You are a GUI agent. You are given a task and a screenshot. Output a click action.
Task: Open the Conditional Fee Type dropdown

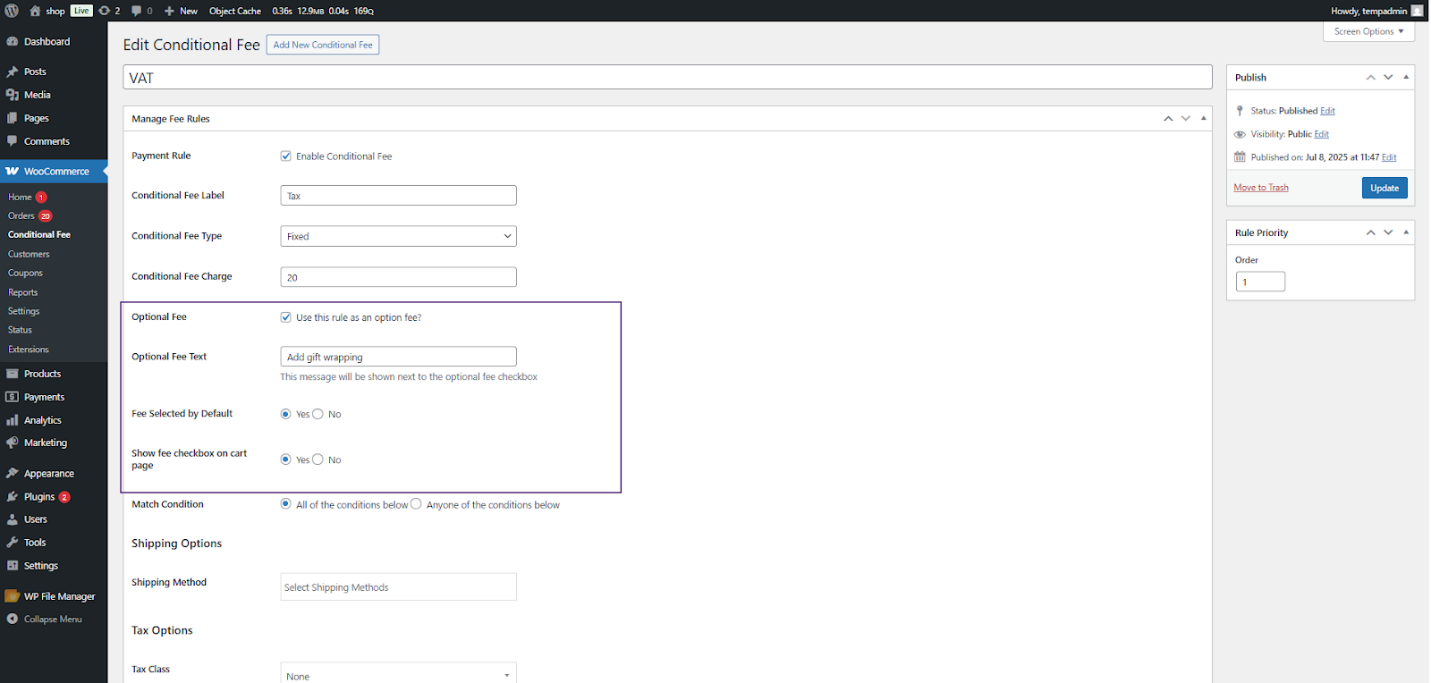coord(398,237)
